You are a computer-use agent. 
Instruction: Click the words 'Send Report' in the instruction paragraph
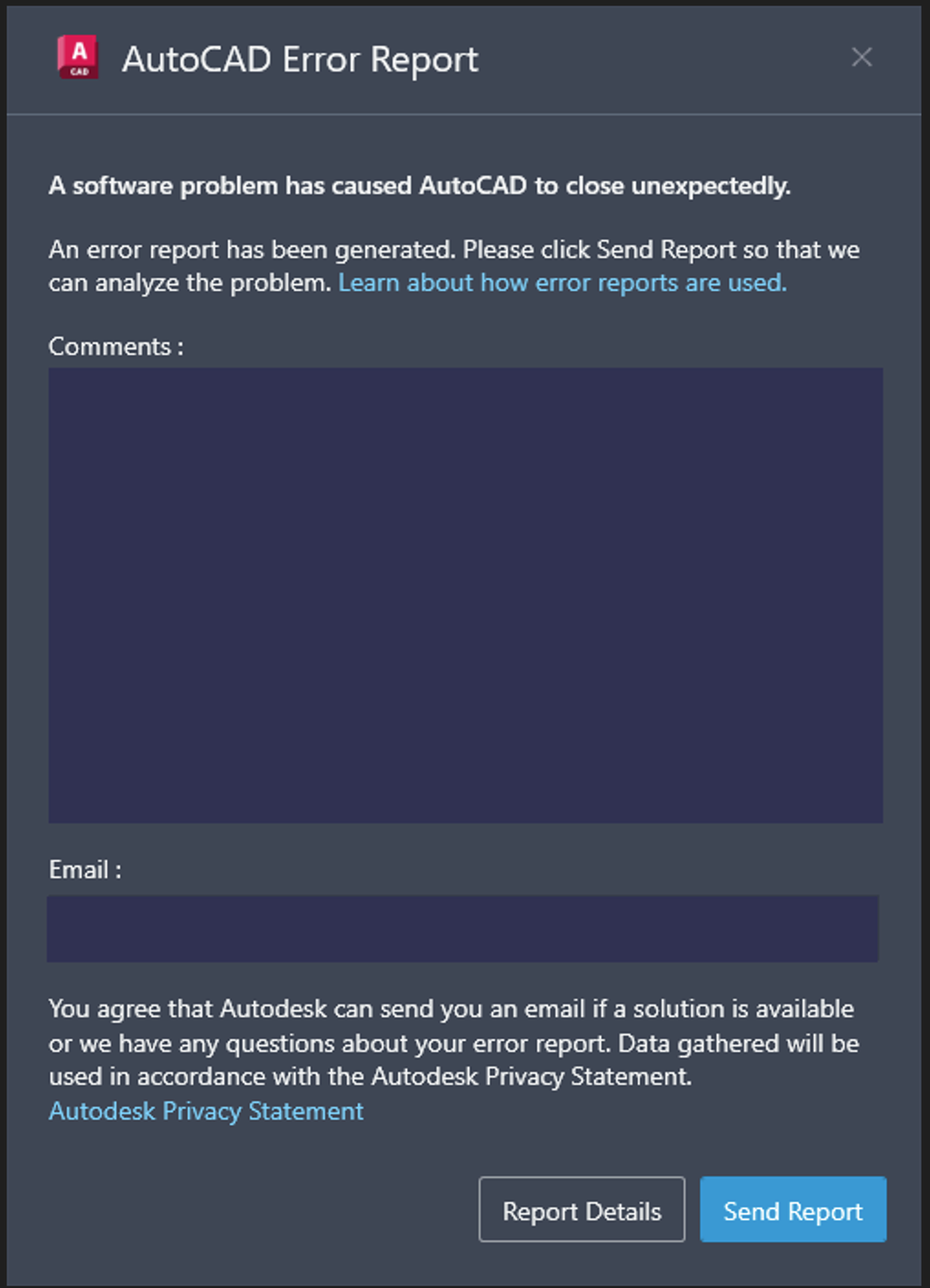pos(666,250)
